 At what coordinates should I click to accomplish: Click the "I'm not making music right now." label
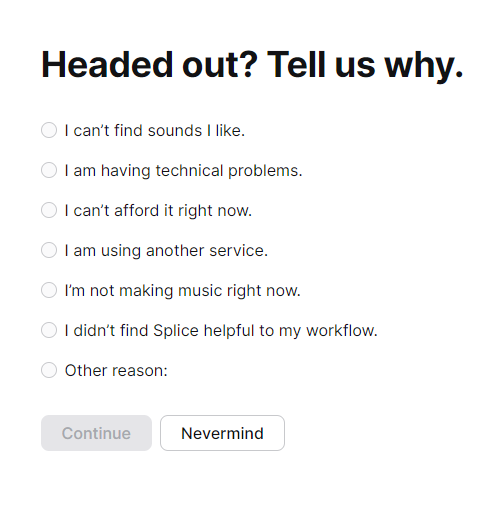click(x=183, y=291)
